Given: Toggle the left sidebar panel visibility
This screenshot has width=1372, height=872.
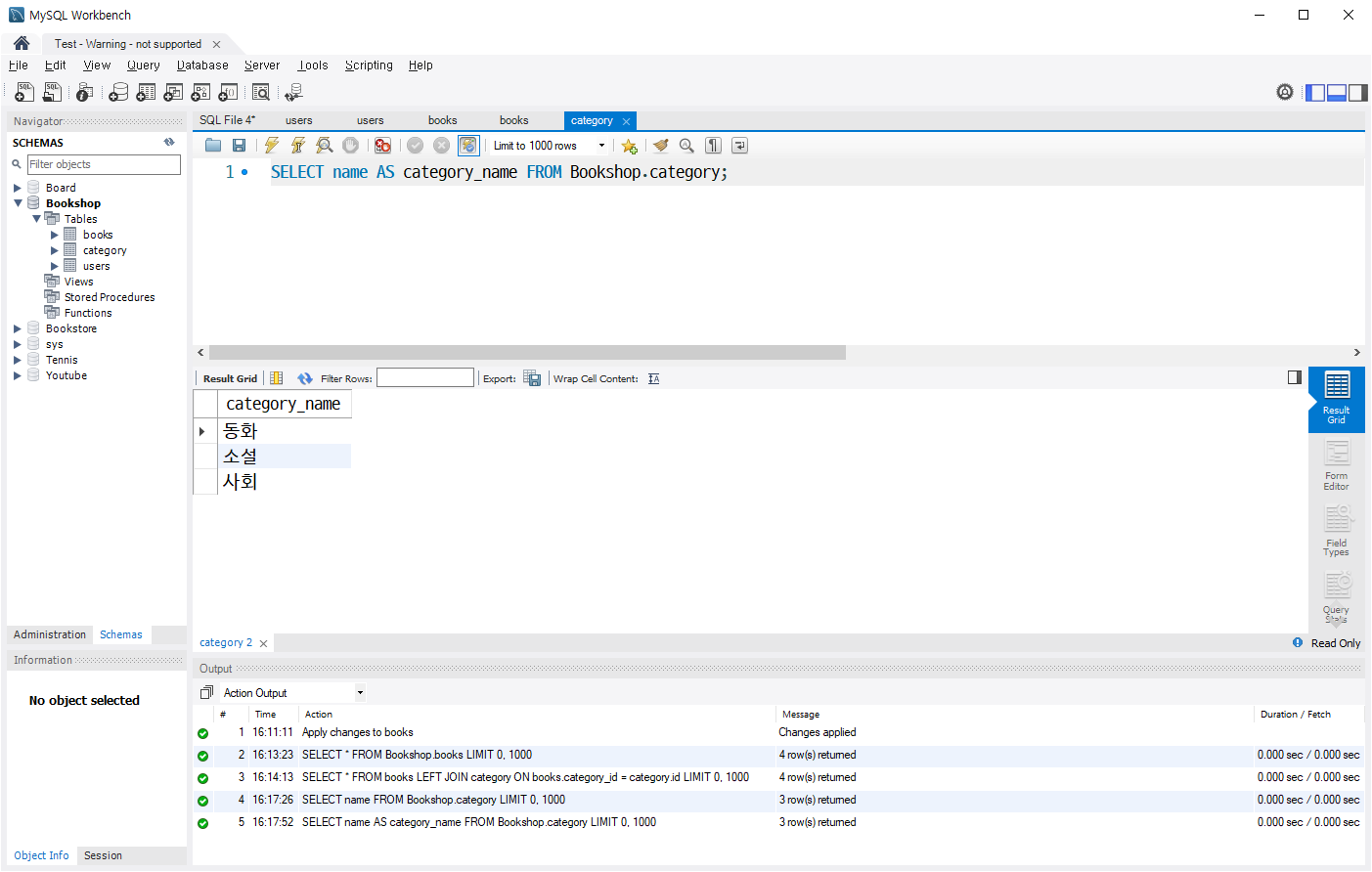Looking at the screenshot, I should 1315,92.
